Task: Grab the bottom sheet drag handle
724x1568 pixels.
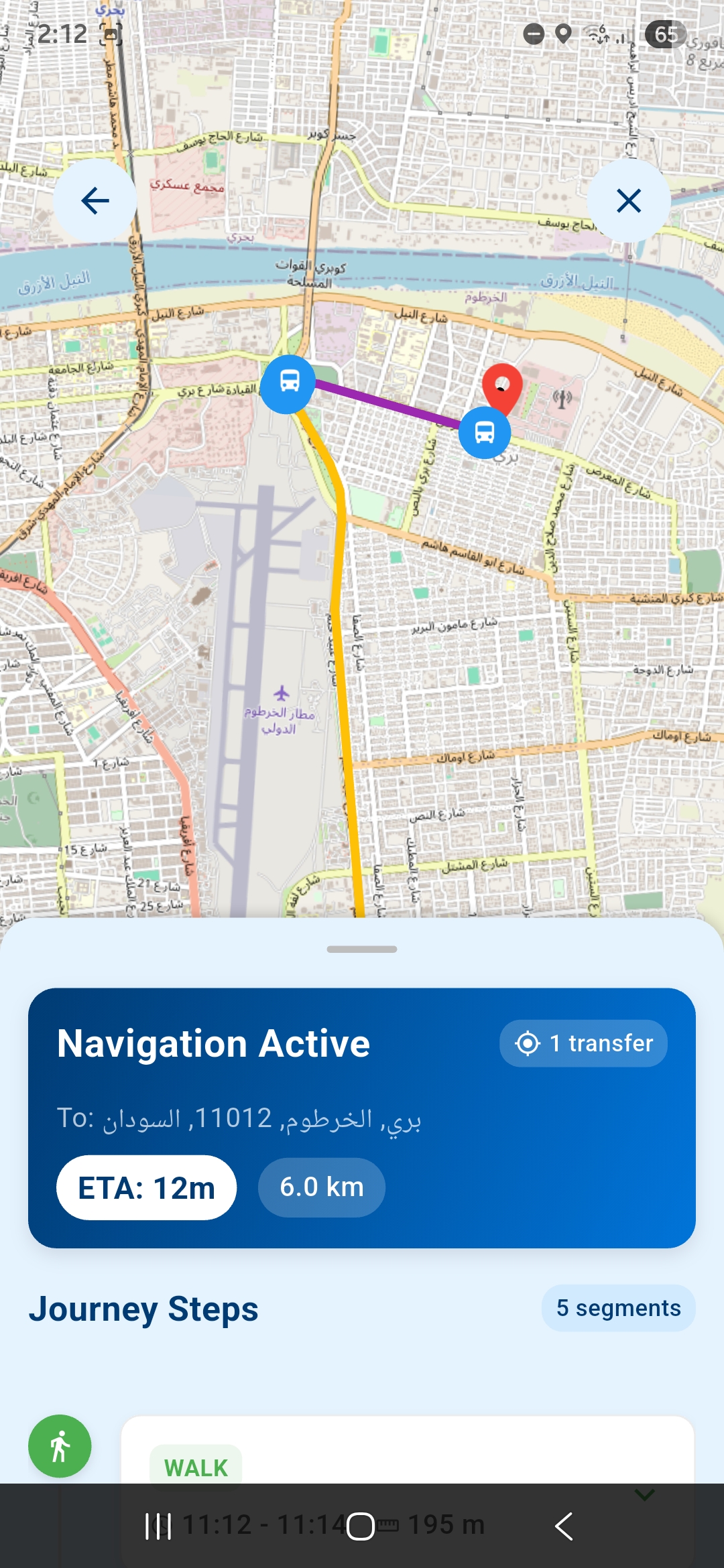Action: pyautogui.click(x=362, y=949)
